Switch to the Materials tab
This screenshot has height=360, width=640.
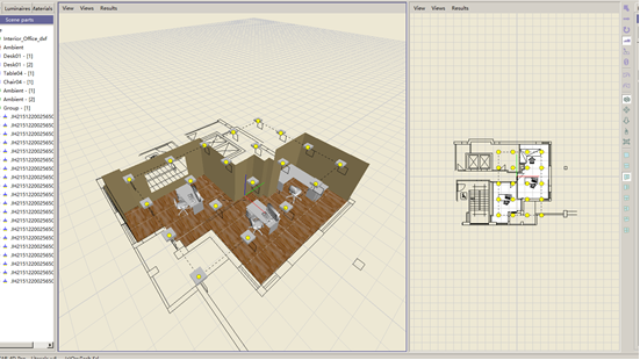(42, 9)
